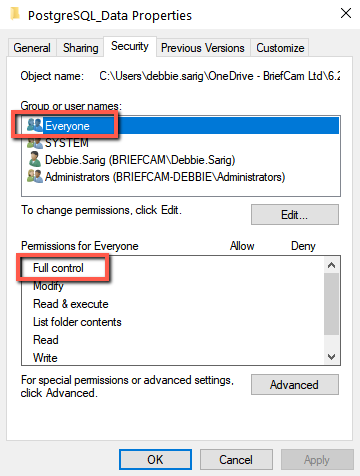Click the Everyone group icon
Viewport: 360px width, 476px height.
tap(35, 125)
